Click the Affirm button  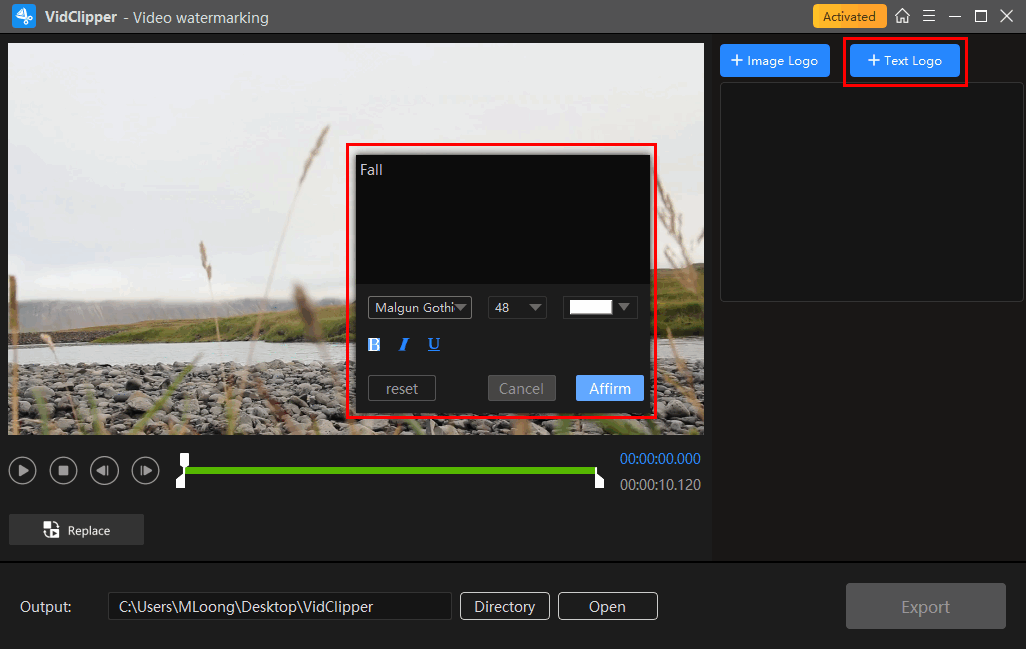pyautogui.click(x=610, y=388)
